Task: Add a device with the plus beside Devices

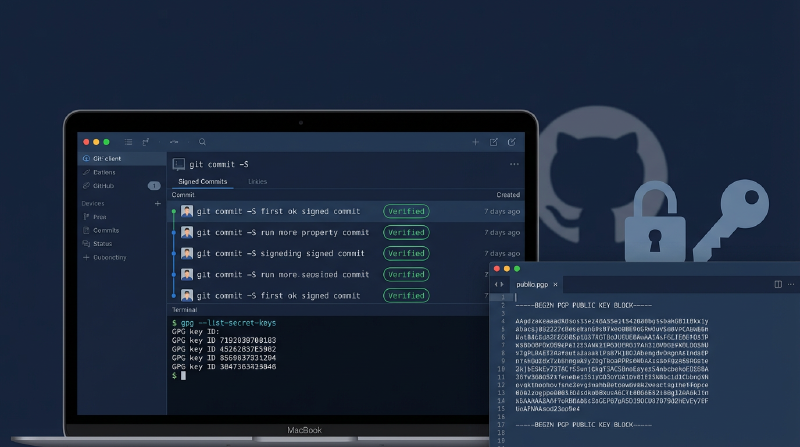Action: [158, 204]
